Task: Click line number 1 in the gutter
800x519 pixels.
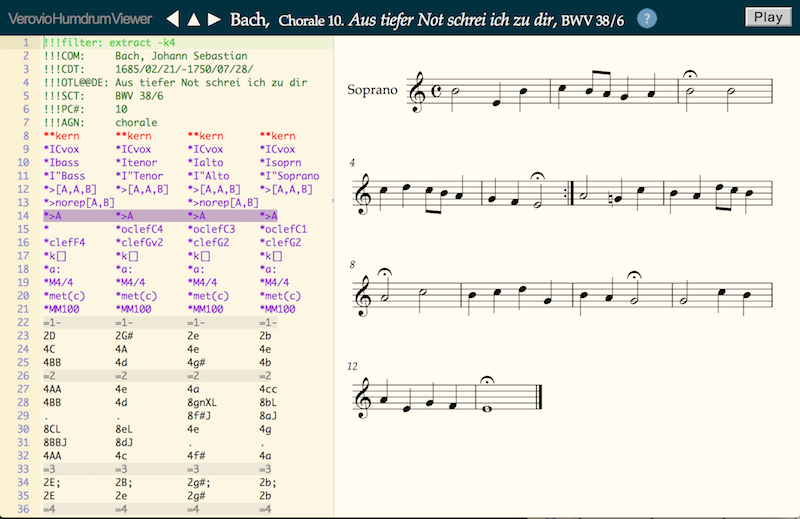Action: coord(26,42)
